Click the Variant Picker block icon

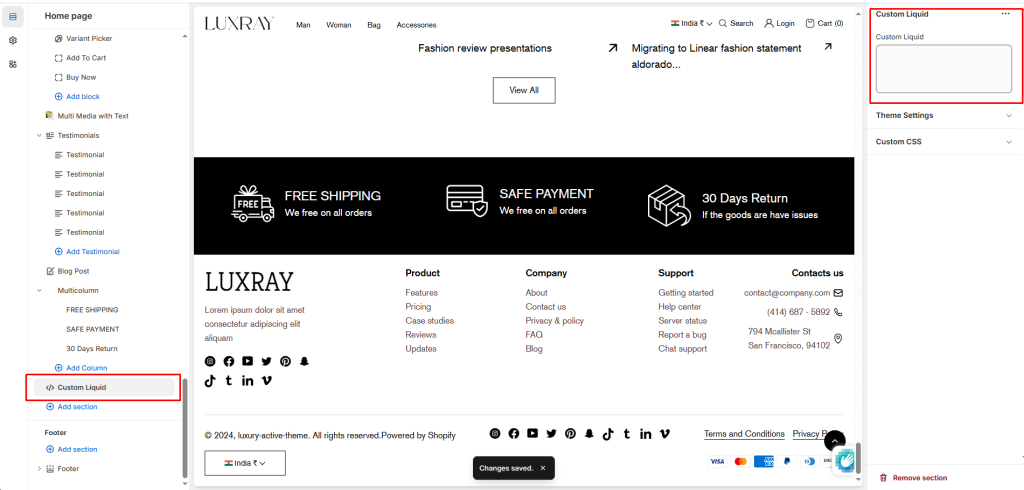[x=59, y=39]
